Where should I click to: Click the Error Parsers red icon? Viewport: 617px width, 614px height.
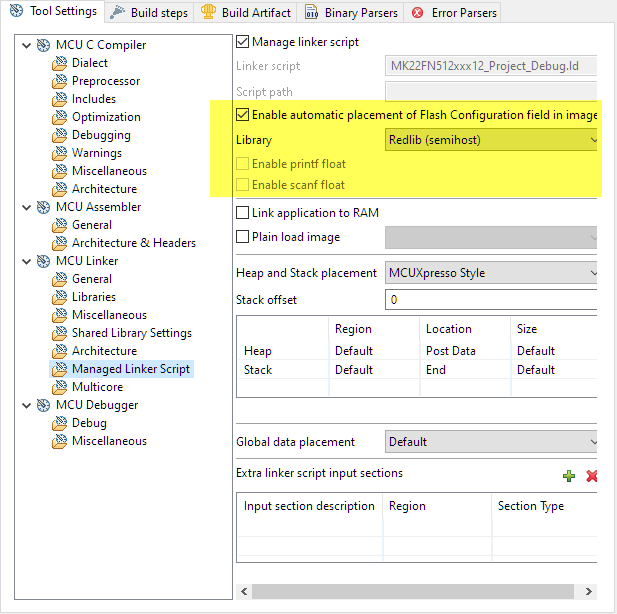click(417, 13)
